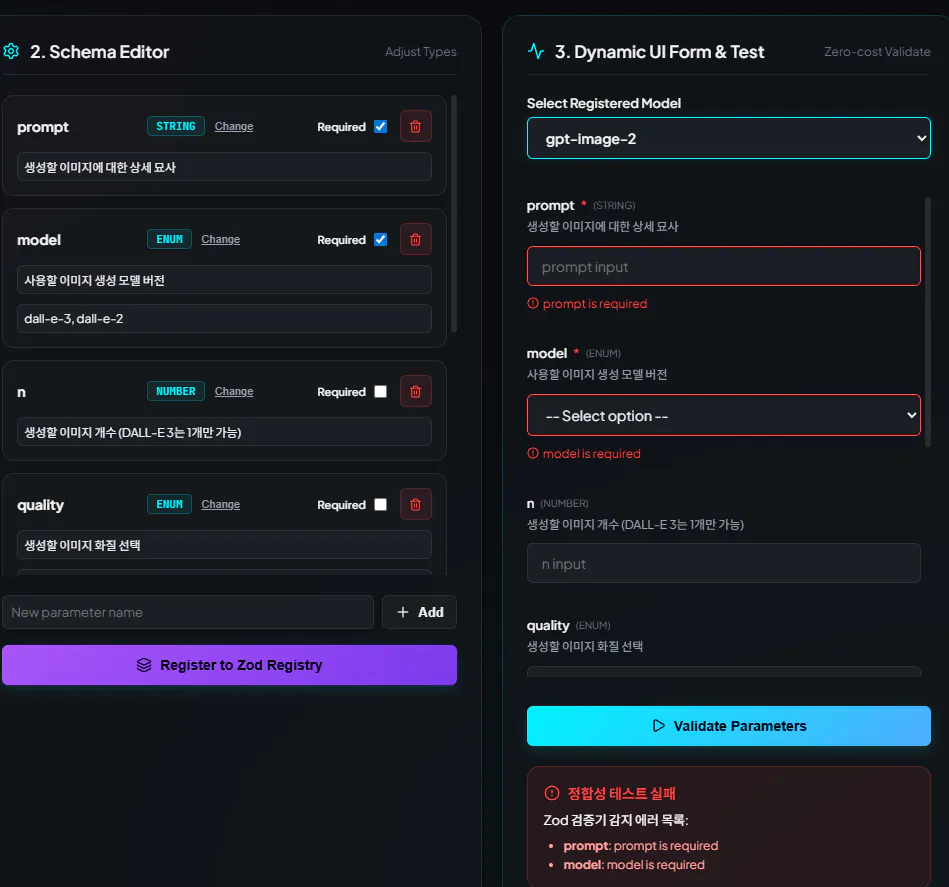Change the type of prompt parameter

click(234, 126)
